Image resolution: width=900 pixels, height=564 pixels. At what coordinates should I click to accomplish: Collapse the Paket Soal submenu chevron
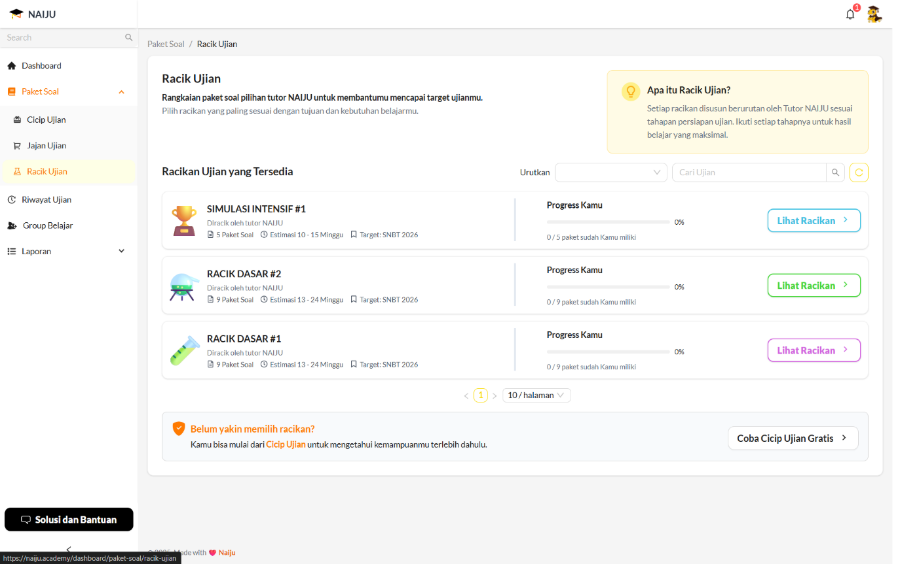click(x=122, y=92)
